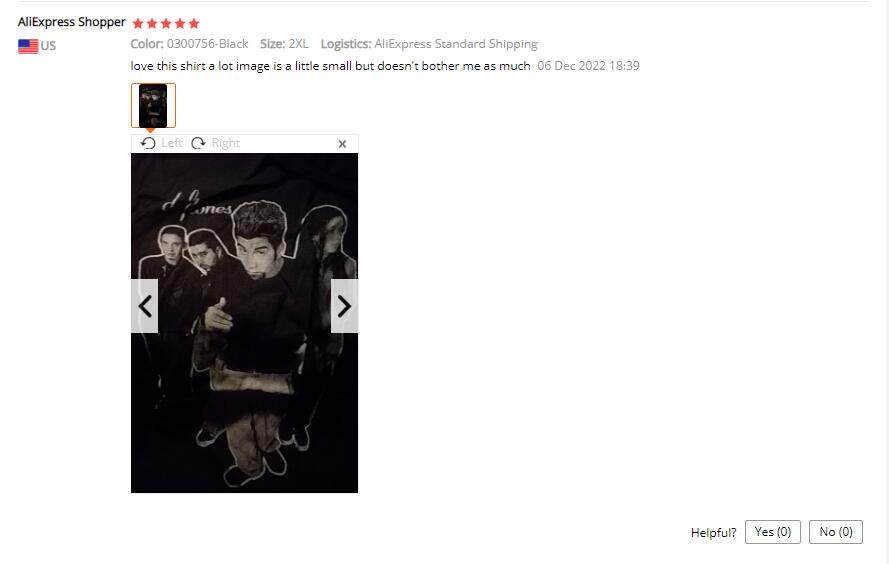Show the next review photo
This screenshot has width=889, height=564.
tap(344, 306)
